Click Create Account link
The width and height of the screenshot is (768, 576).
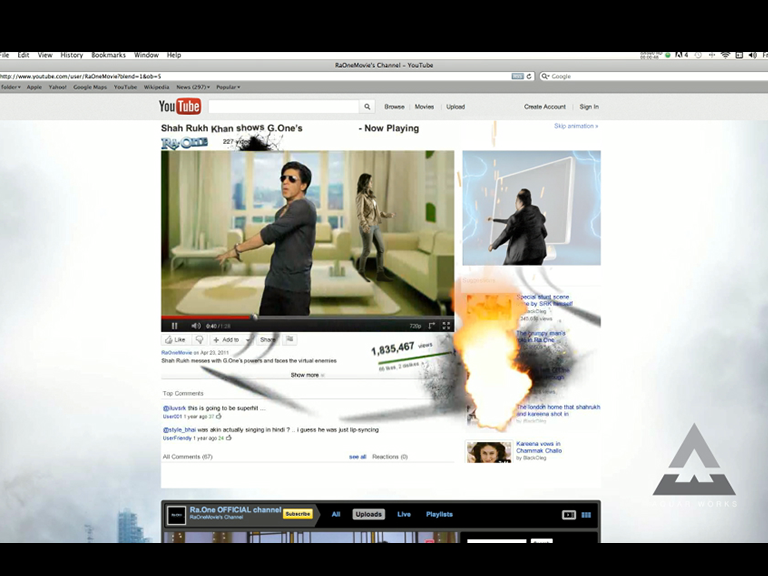545,107
